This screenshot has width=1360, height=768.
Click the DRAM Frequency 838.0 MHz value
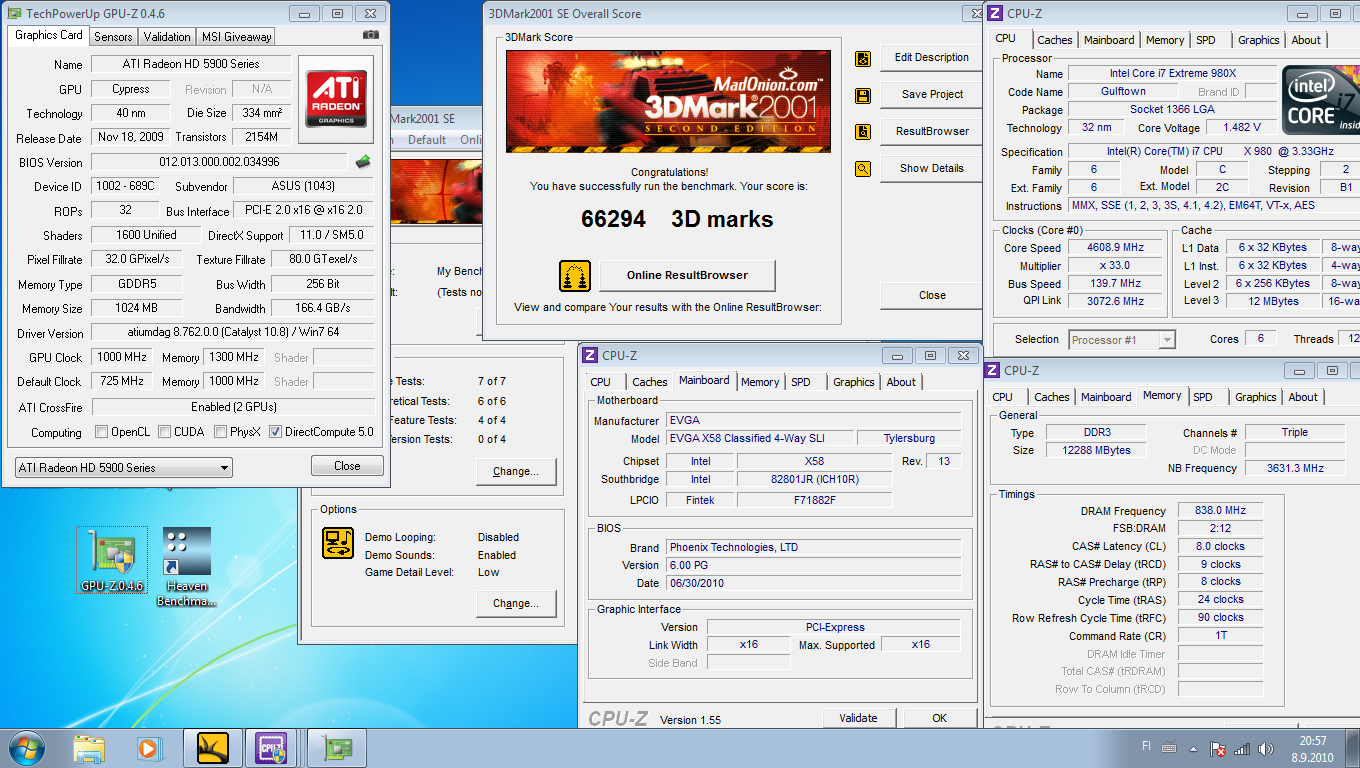[x=1220, y=510]
